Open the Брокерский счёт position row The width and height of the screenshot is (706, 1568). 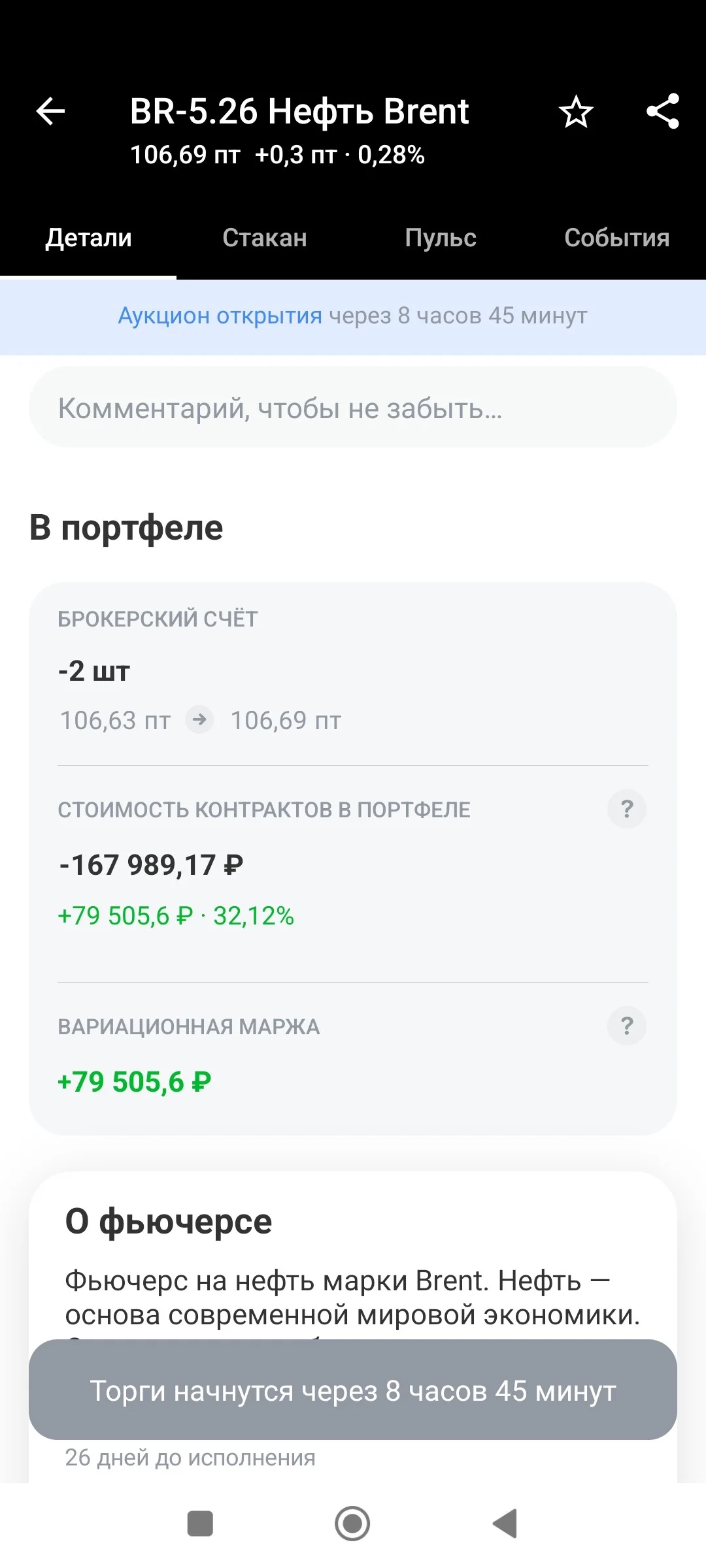[x=353, y=673]
